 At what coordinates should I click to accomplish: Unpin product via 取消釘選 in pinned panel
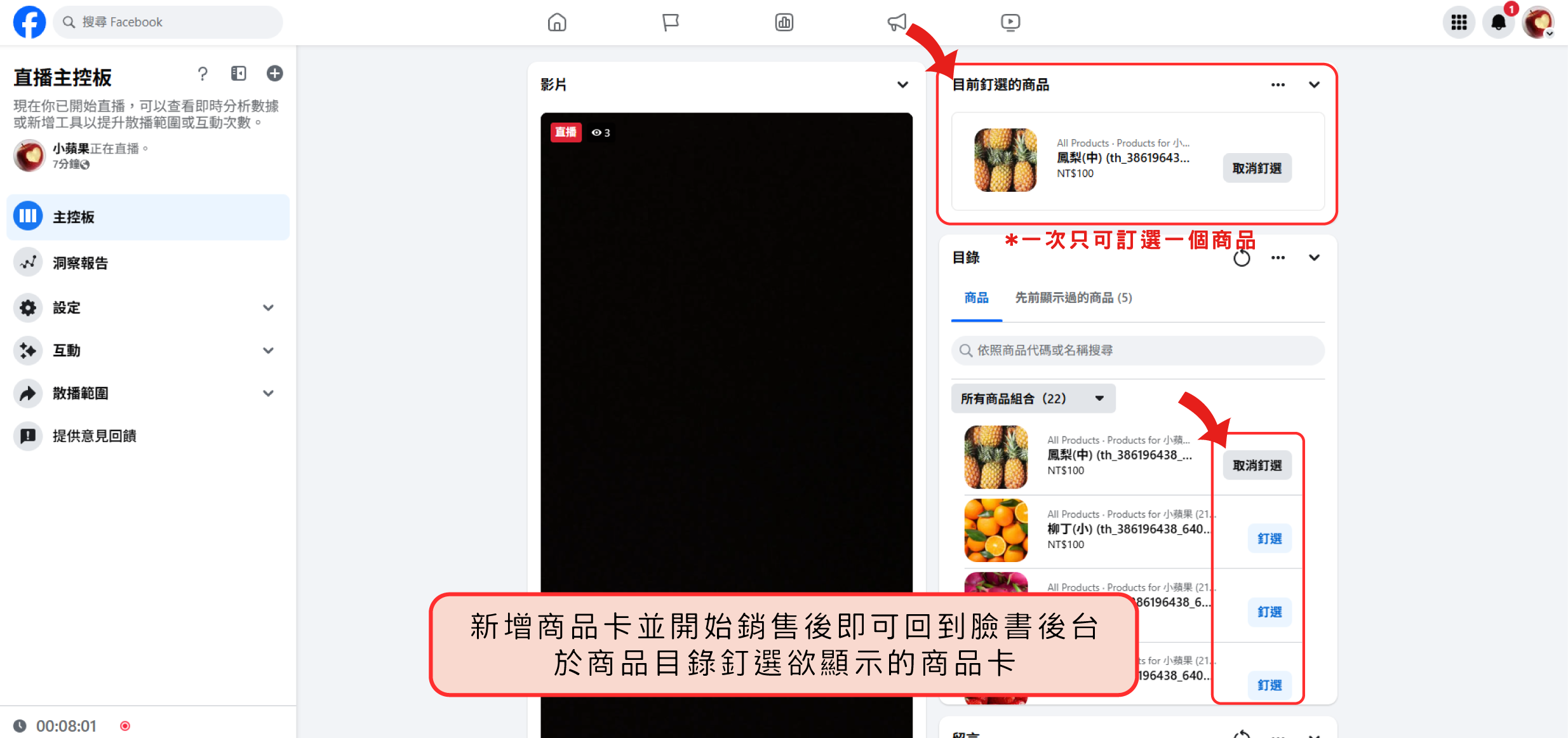[x=1257, y=168]
